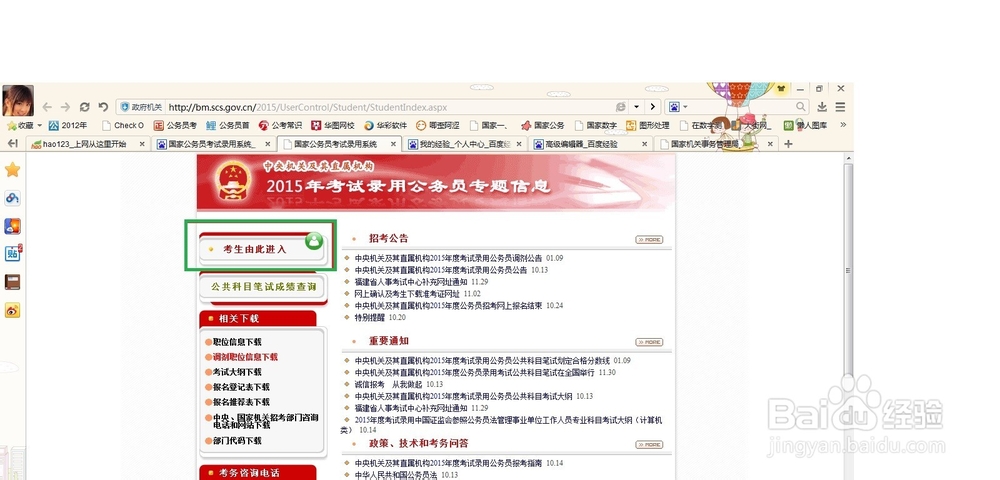This screenshot has height=480, width=1000.
Task: Click the tab bar back-arrow sidebar toggle
Action: 12,144
